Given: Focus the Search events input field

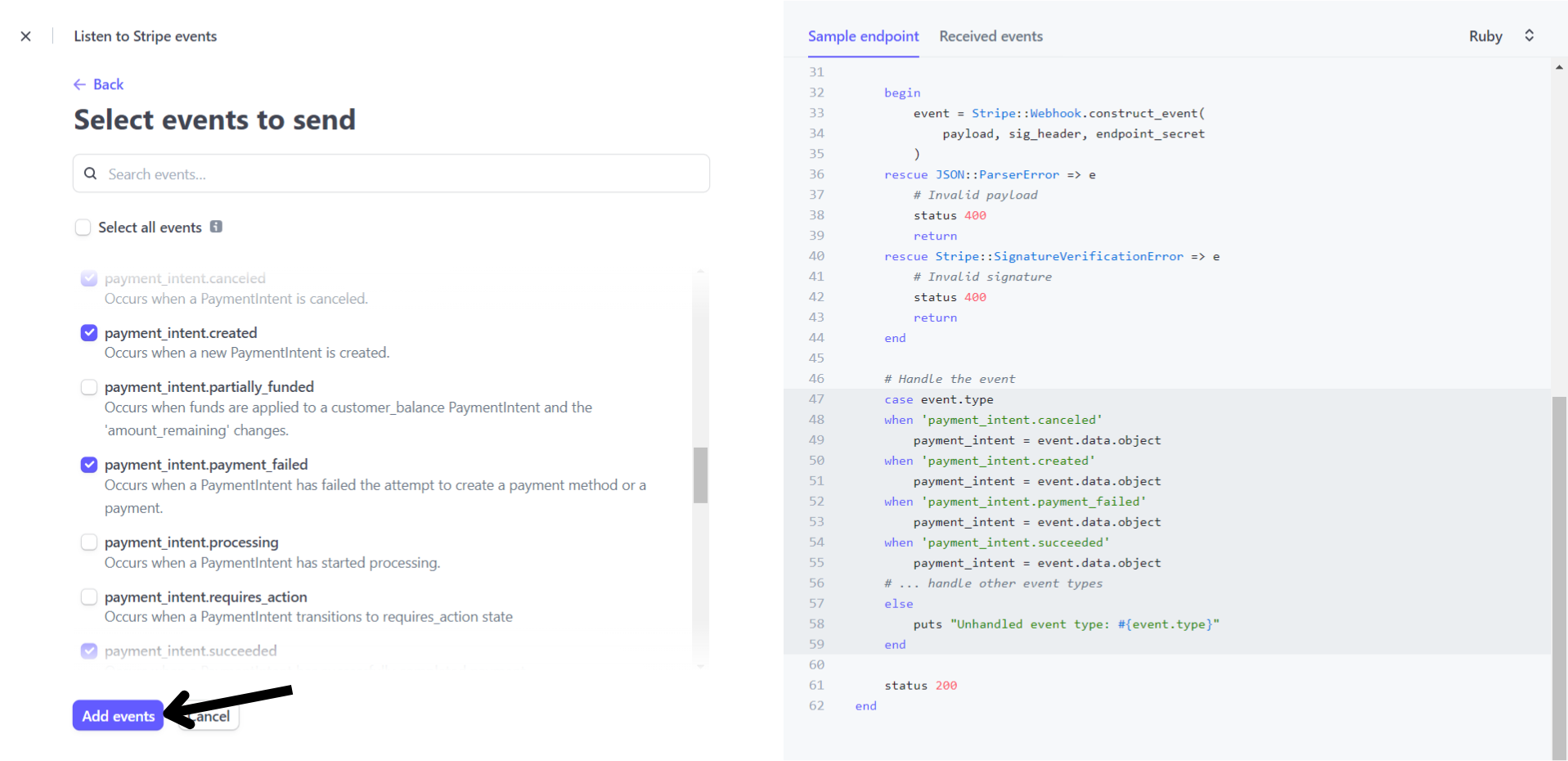Looking at the screenshot, I should 401,174.
